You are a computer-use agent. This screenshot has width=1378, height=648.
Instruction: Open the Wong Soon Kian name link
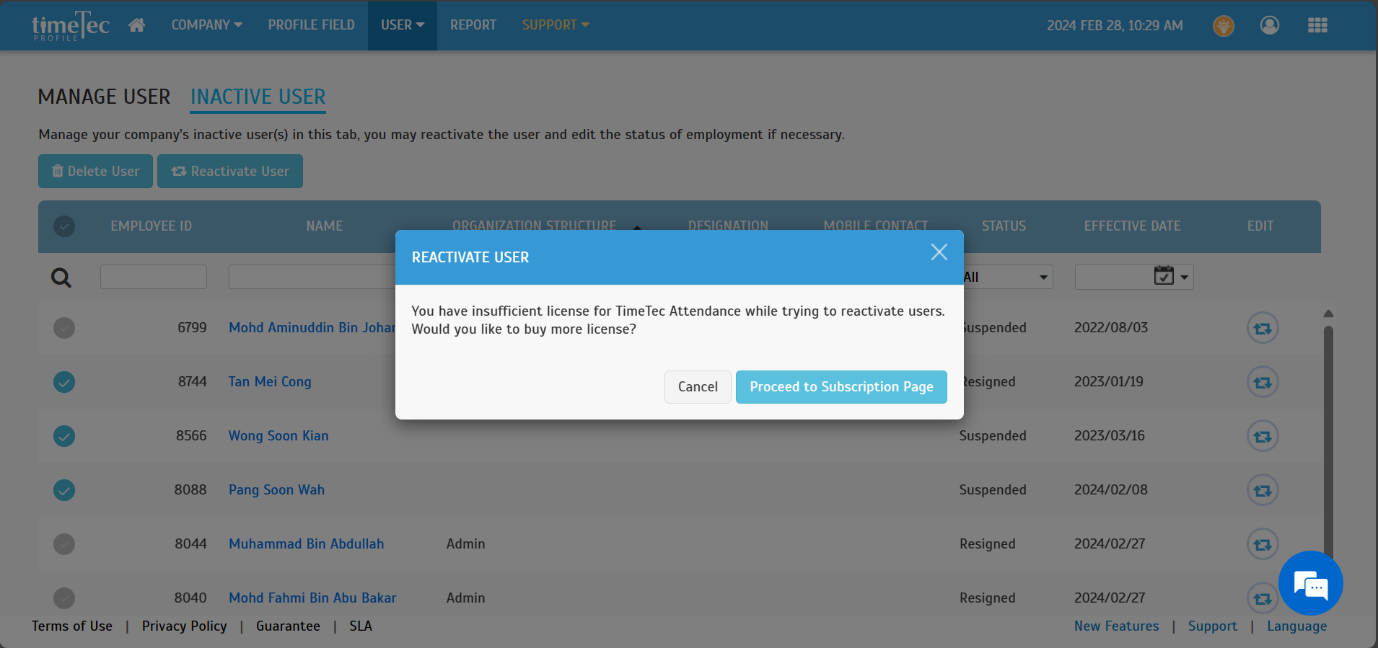278,436
